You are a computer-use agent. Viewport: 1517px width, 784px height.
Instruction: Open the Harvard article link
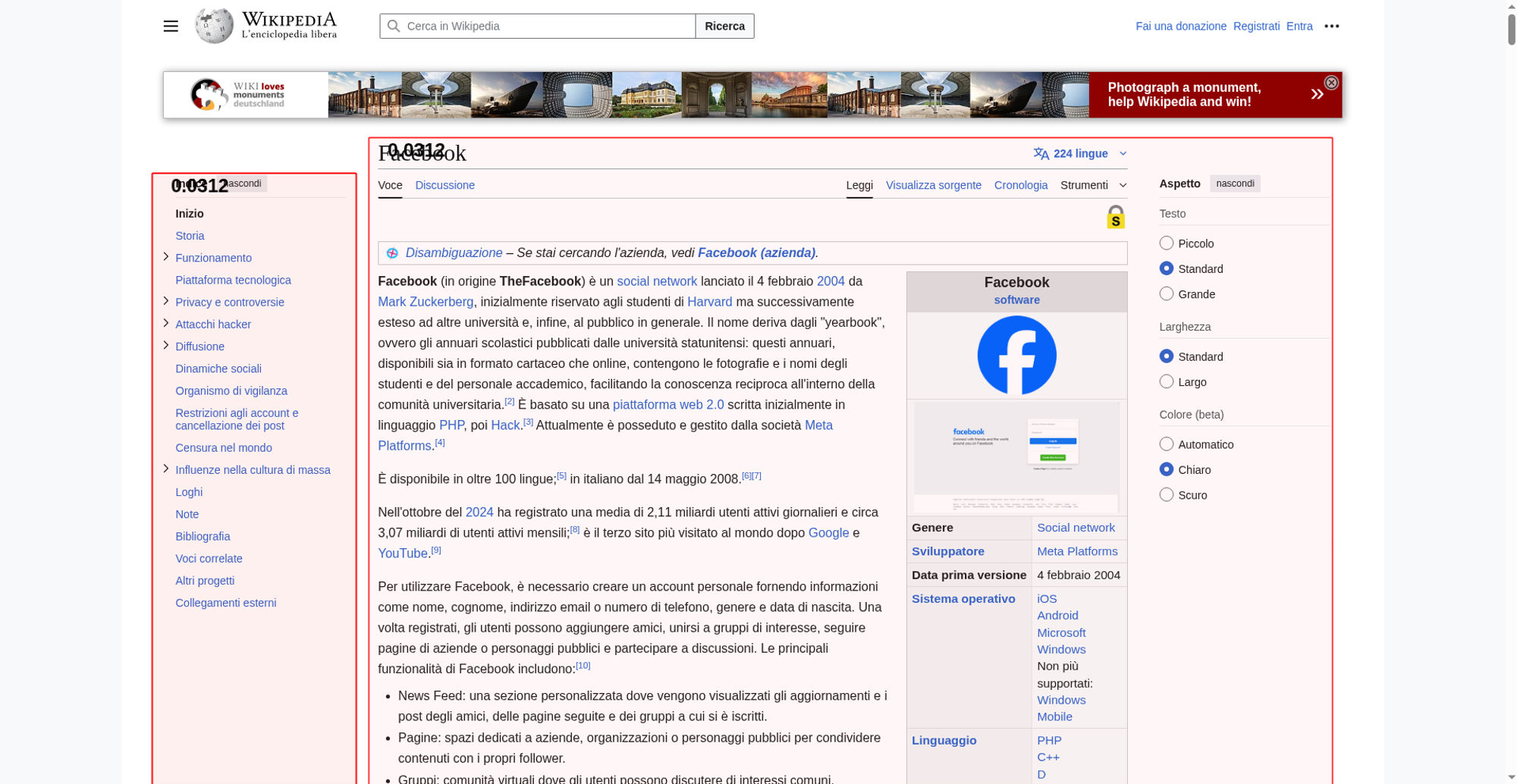(709, 302)
